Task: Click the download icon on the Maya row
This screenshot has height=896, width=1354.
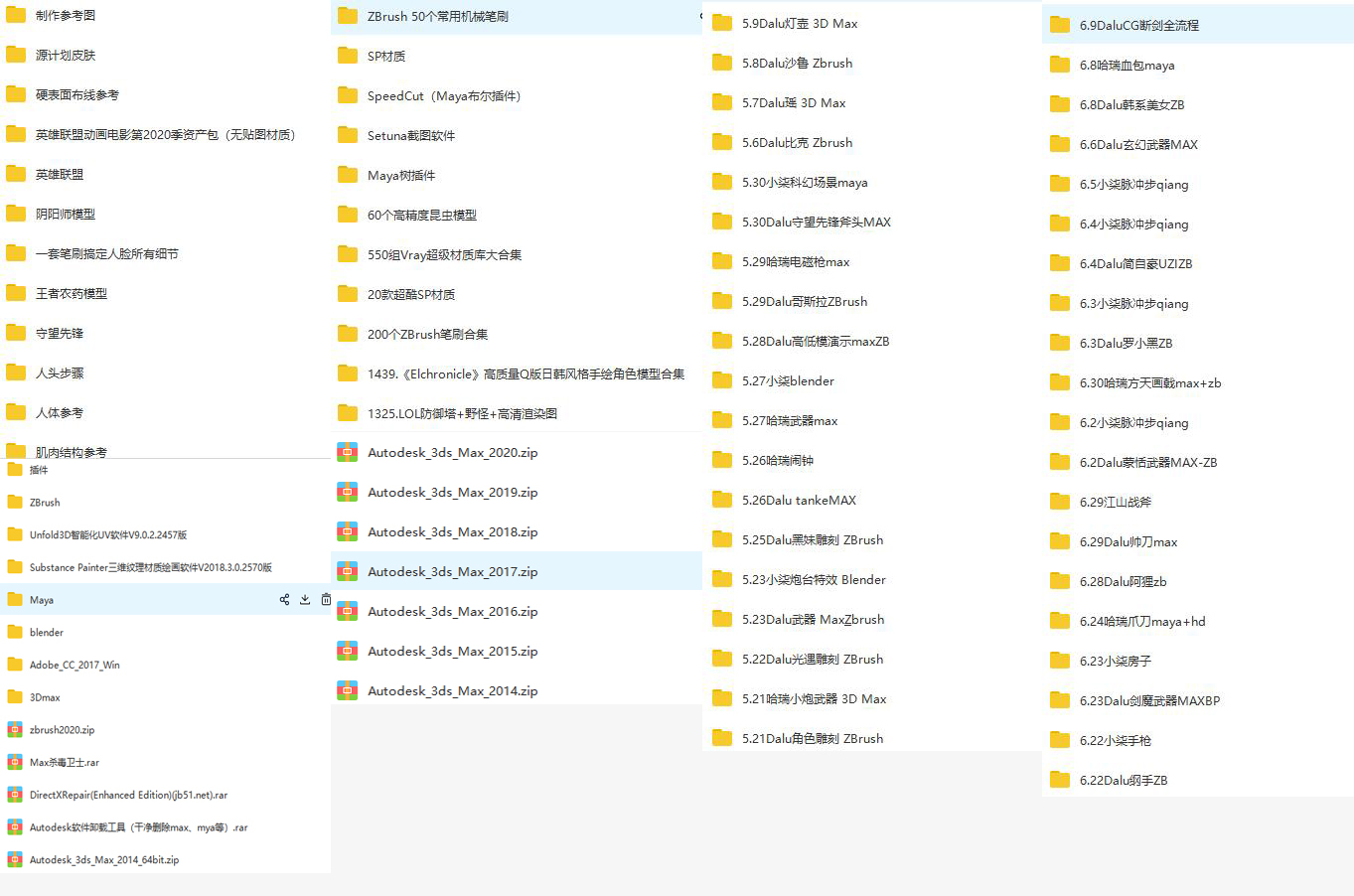Action: coord(305,600)
